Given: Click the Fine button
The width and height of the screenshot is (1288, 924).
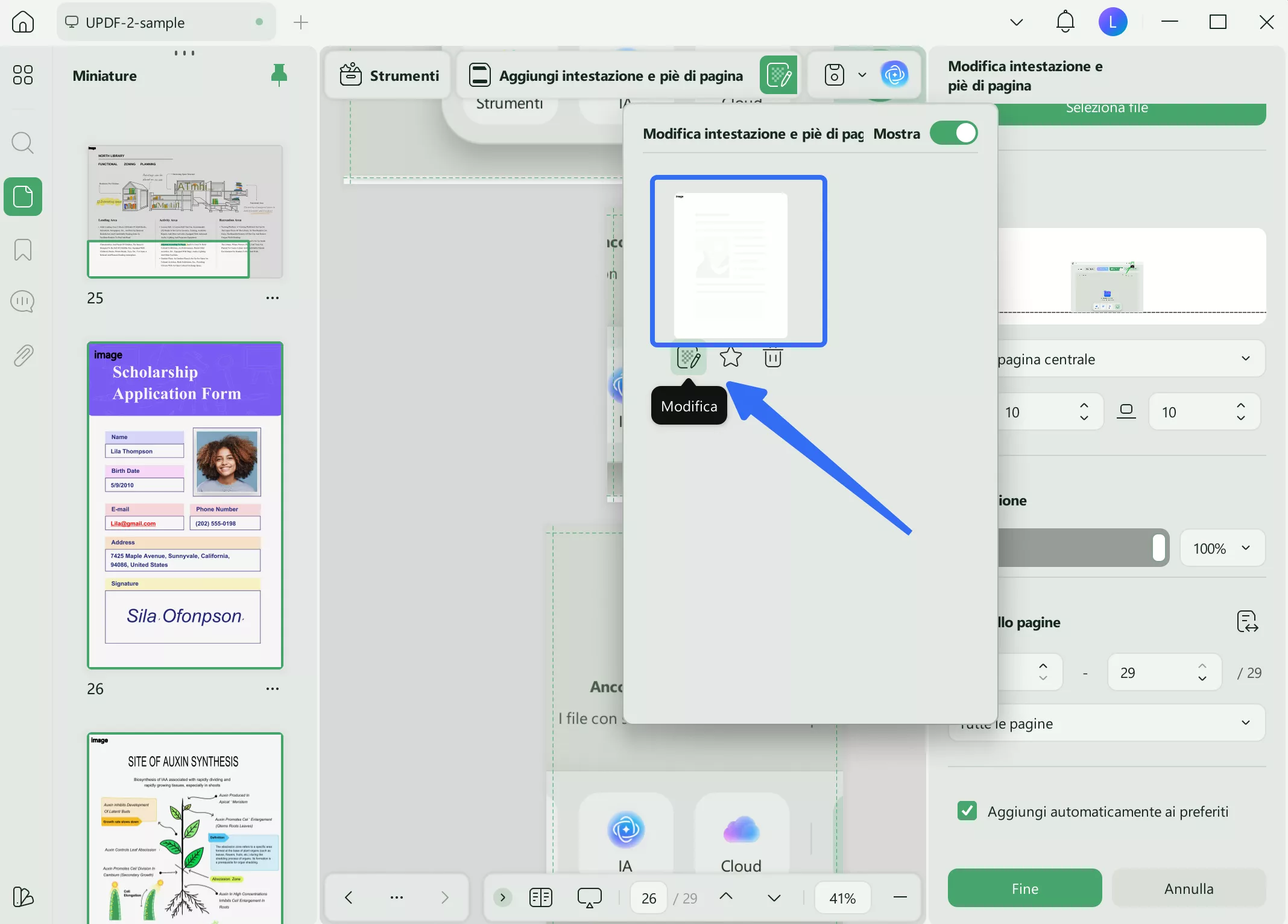Looking at the screenshot, I should click(1023, 888).
